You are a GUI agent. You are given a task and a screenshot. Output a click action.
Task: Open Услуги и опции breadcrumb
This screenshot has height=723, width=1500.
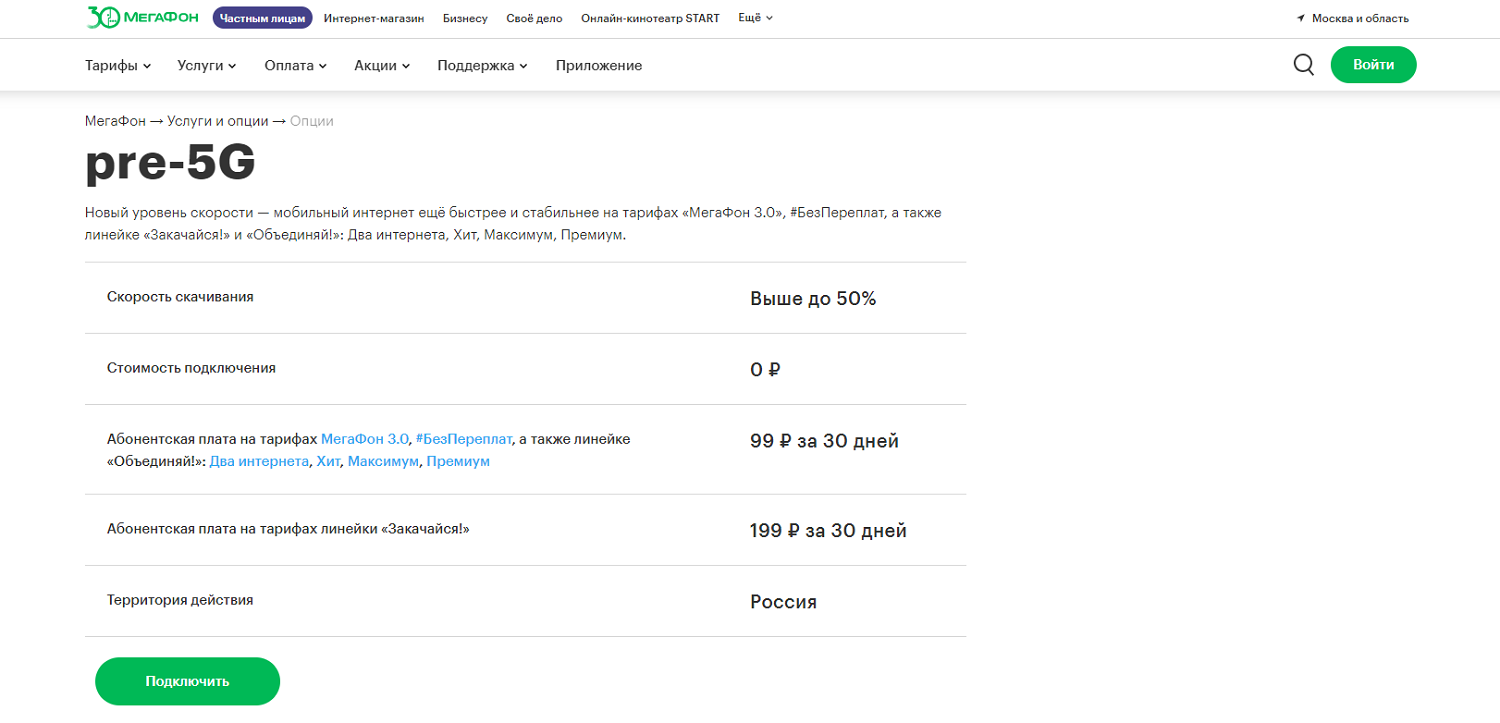point(218,121)
